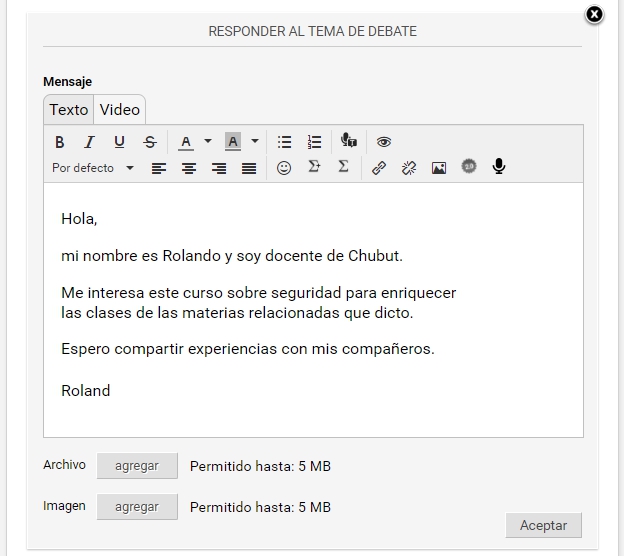Viewport: 624px width, 556px height.
Task: Click the eye preview icon
Action: coord(384,142)
